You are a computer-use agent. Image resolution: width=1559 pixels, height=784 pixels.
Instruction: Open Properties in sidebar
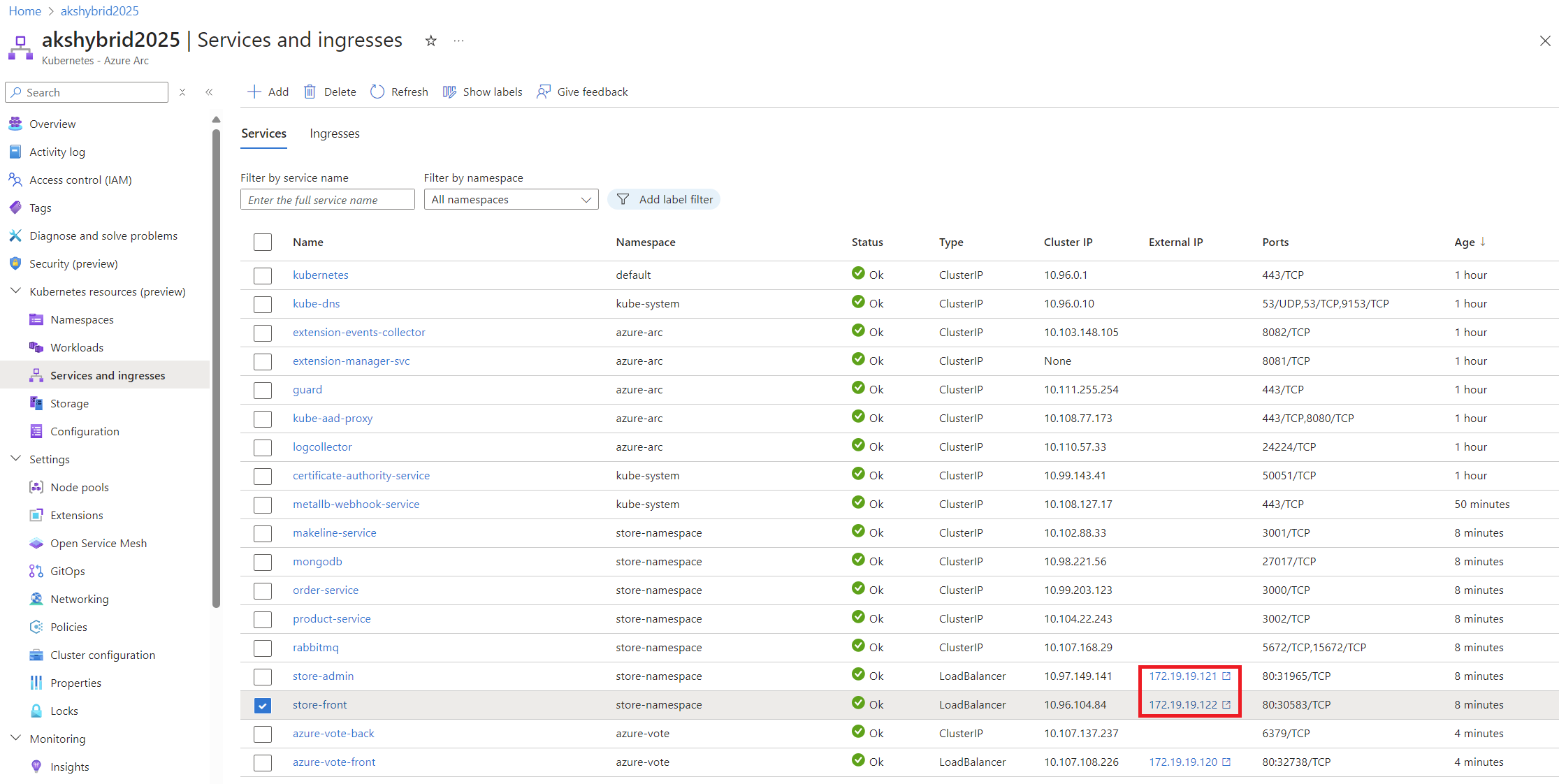tap(75, 683)
